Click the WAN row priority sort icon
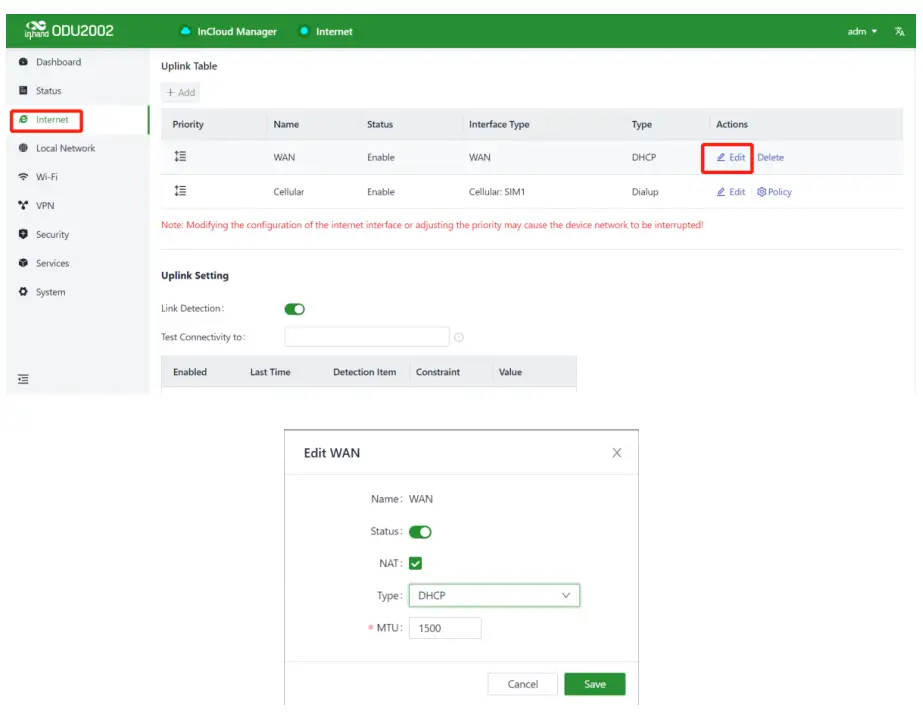This screenshot has height=720, width=923. click(181, 157)
